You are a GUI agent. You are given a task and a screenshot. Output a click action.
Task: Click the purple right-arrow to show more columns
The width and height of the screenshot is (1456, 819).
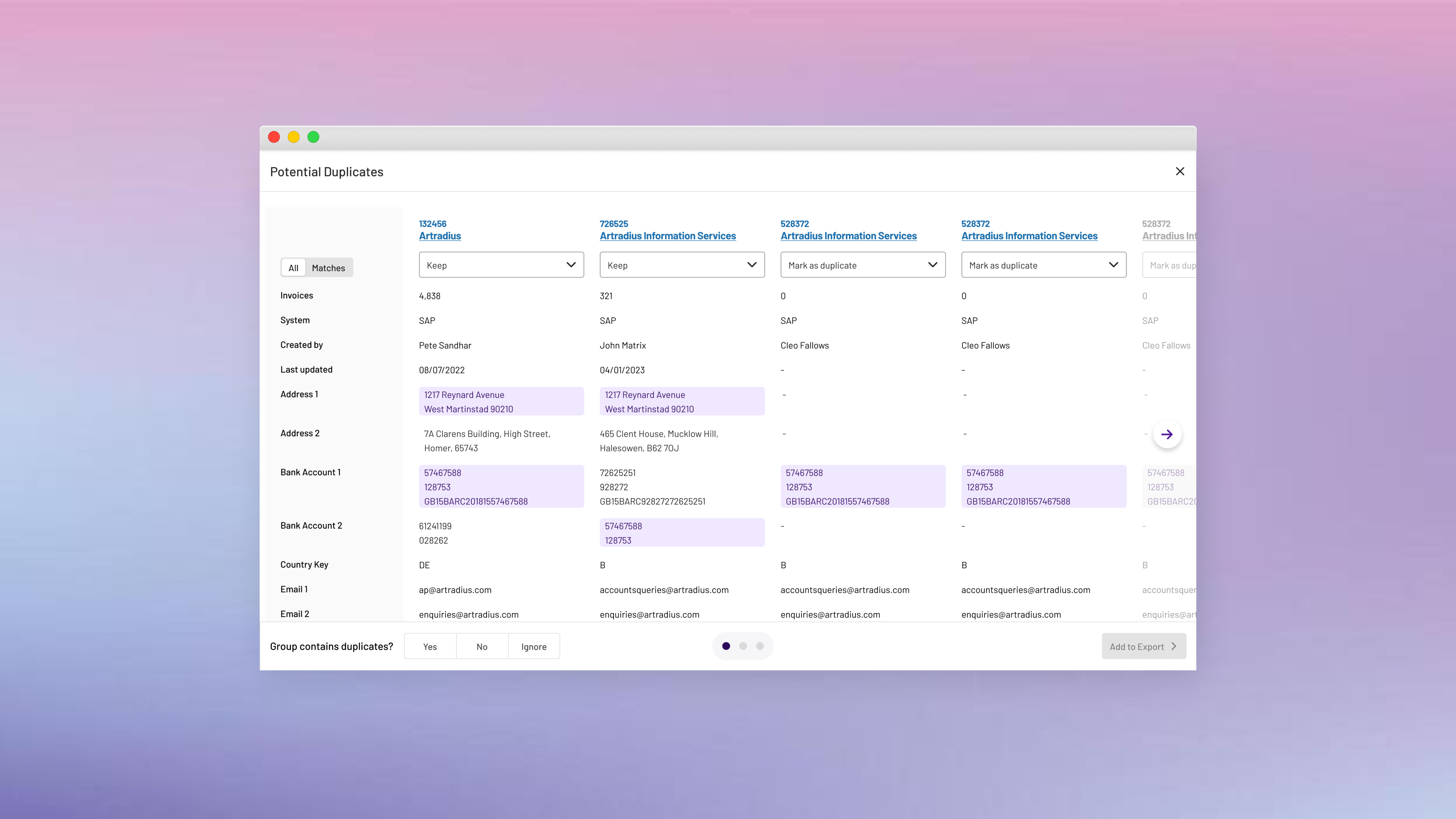(1167, 434)
